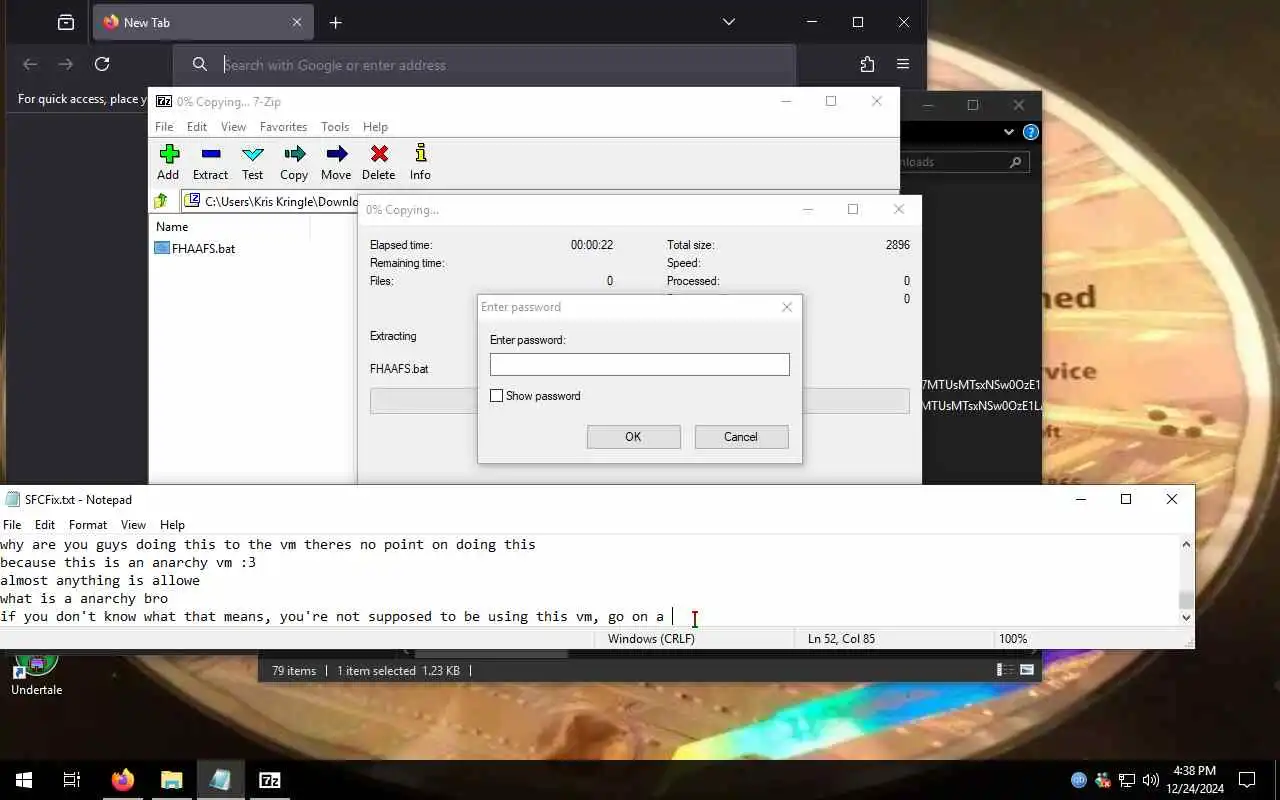Open the Notepad View menu
The height and width of the screenshot is (800, 1280).
[x=133, y=524]
